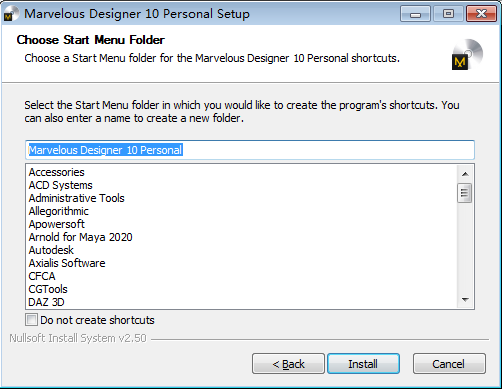Image resolution: width=502 pixels, height=389 pixels.
Task: Choose the Autodesk folder
Action: 51,250
